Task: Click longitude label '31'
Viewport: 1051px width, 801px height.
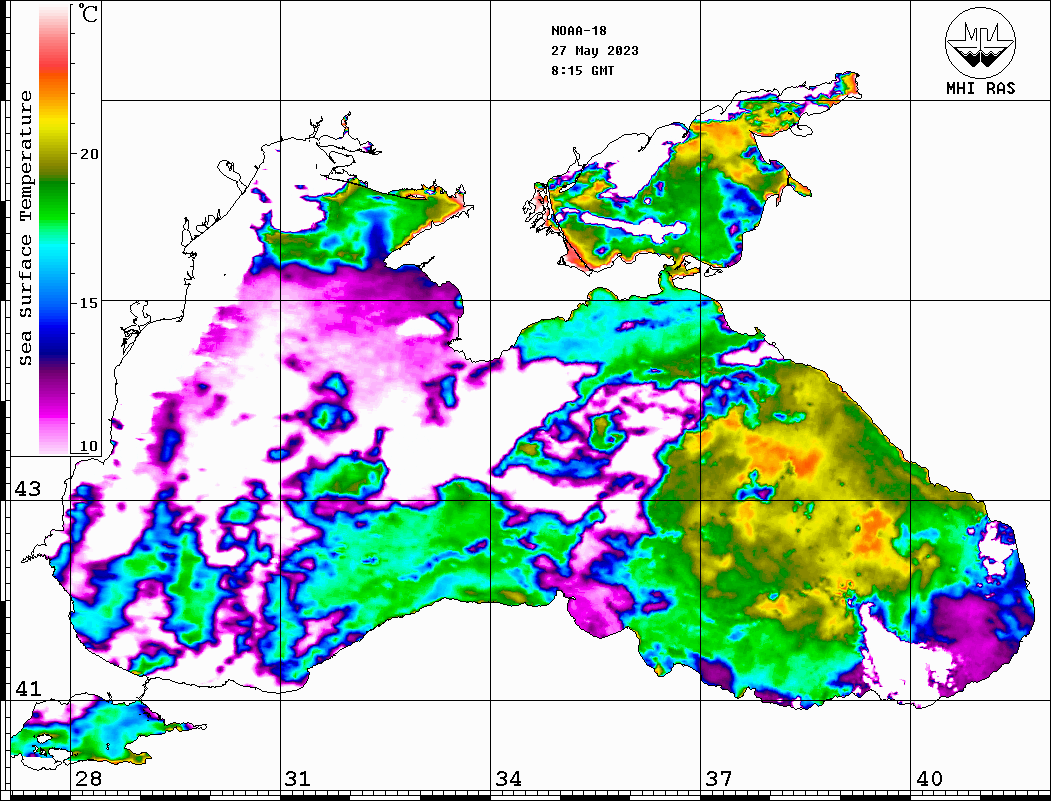Action: (298, 779)
